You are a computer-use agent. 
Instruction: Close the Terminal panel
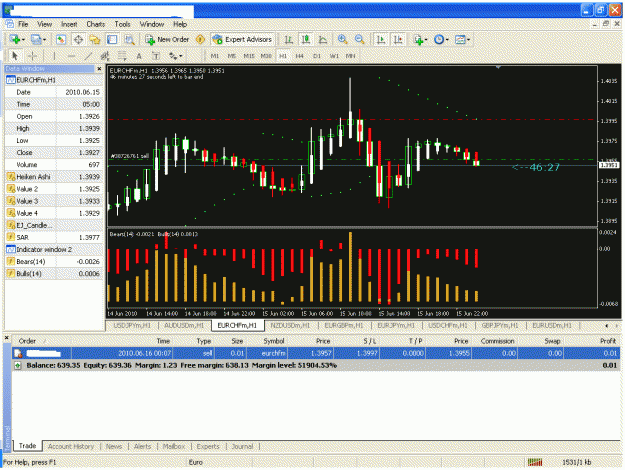(x=6, y=338)
